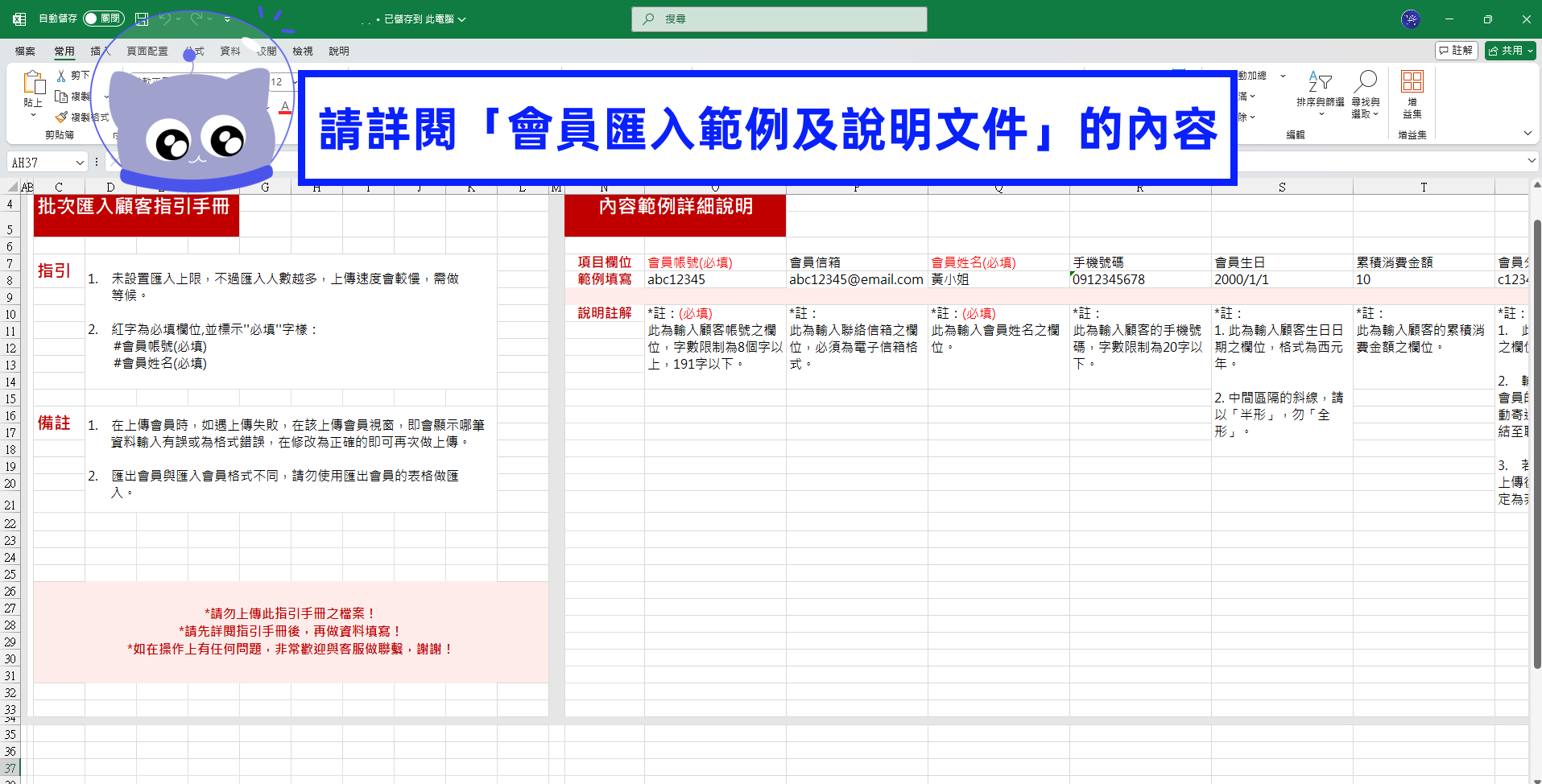Screen dimensions: 1542x784
Task: Open the 說明 Help tab
Action: [x=339, y=51]
